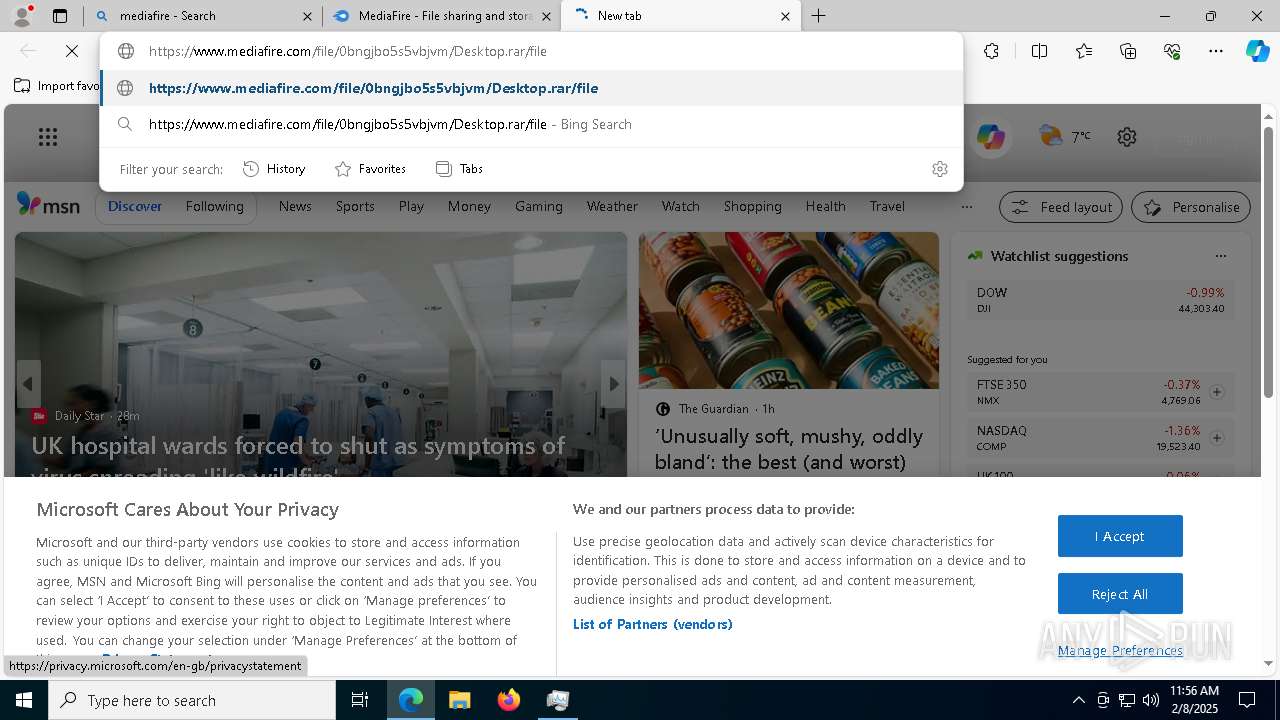
Task: Select the mediafire URL suggestion
Action: click(x=531, y=88)
